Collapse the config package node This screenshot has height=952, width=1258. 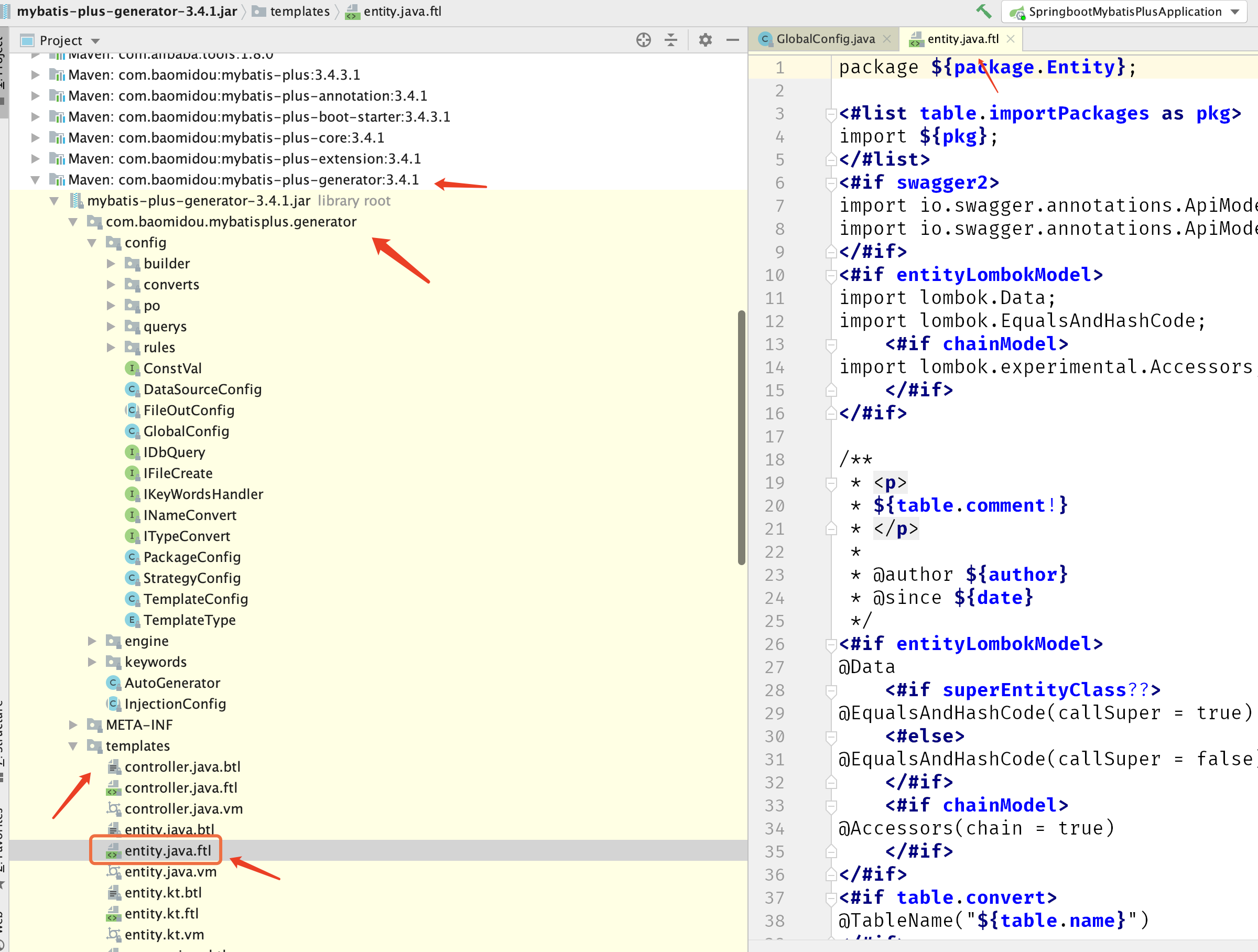click(92, 243)
